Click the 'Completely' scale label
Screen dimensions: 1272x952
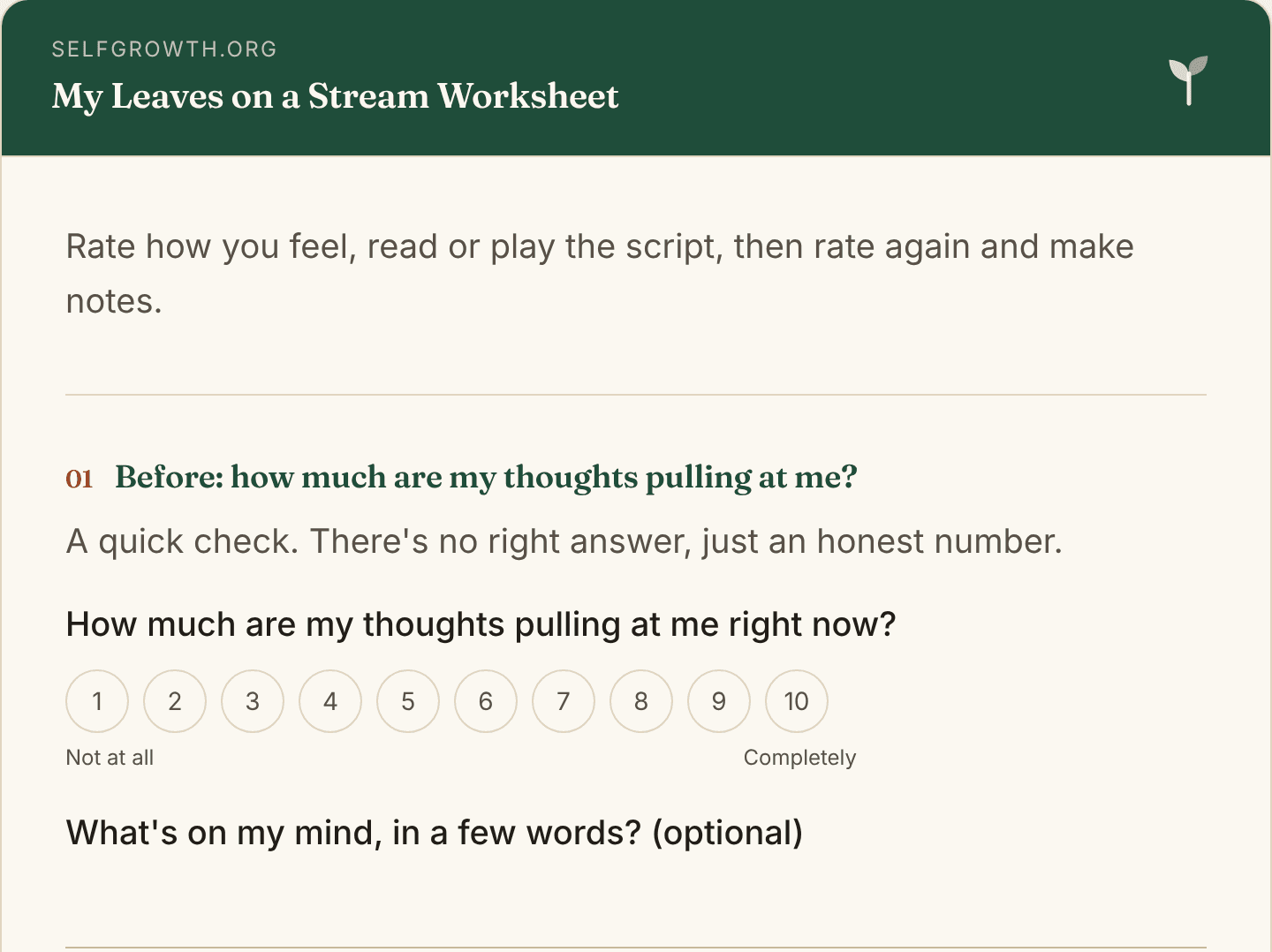800,758
